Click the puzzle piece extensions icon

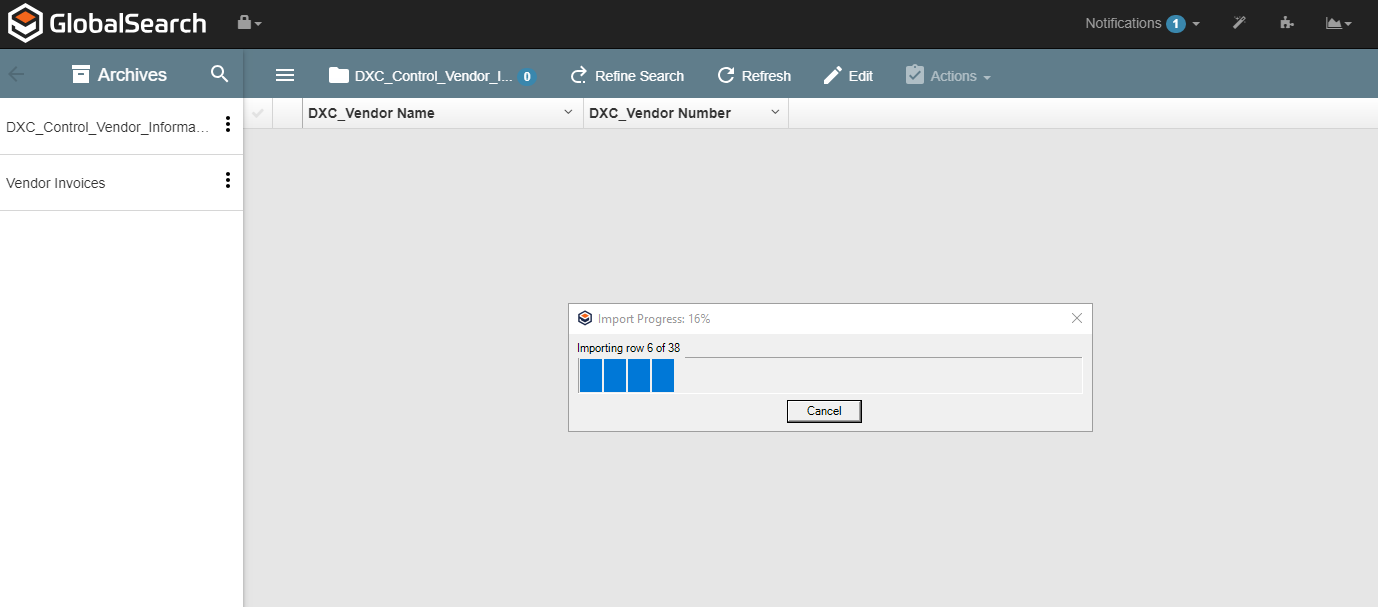pos(1287,23)
